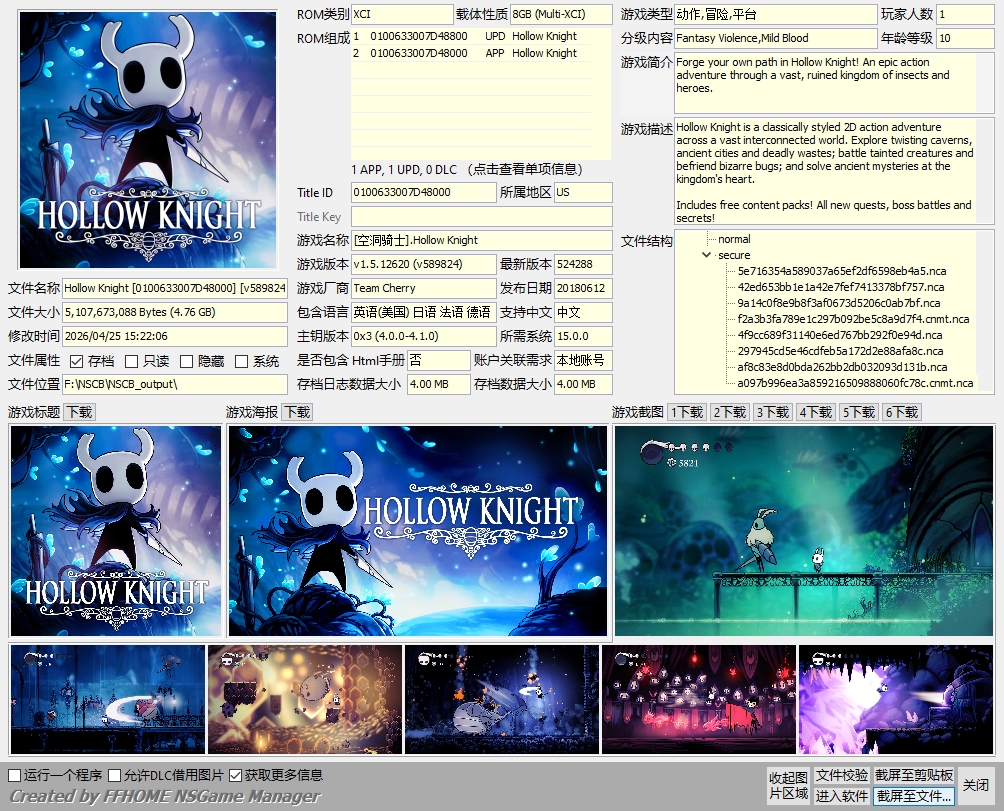Click 进入软件 enter software button

pos(841,796)
